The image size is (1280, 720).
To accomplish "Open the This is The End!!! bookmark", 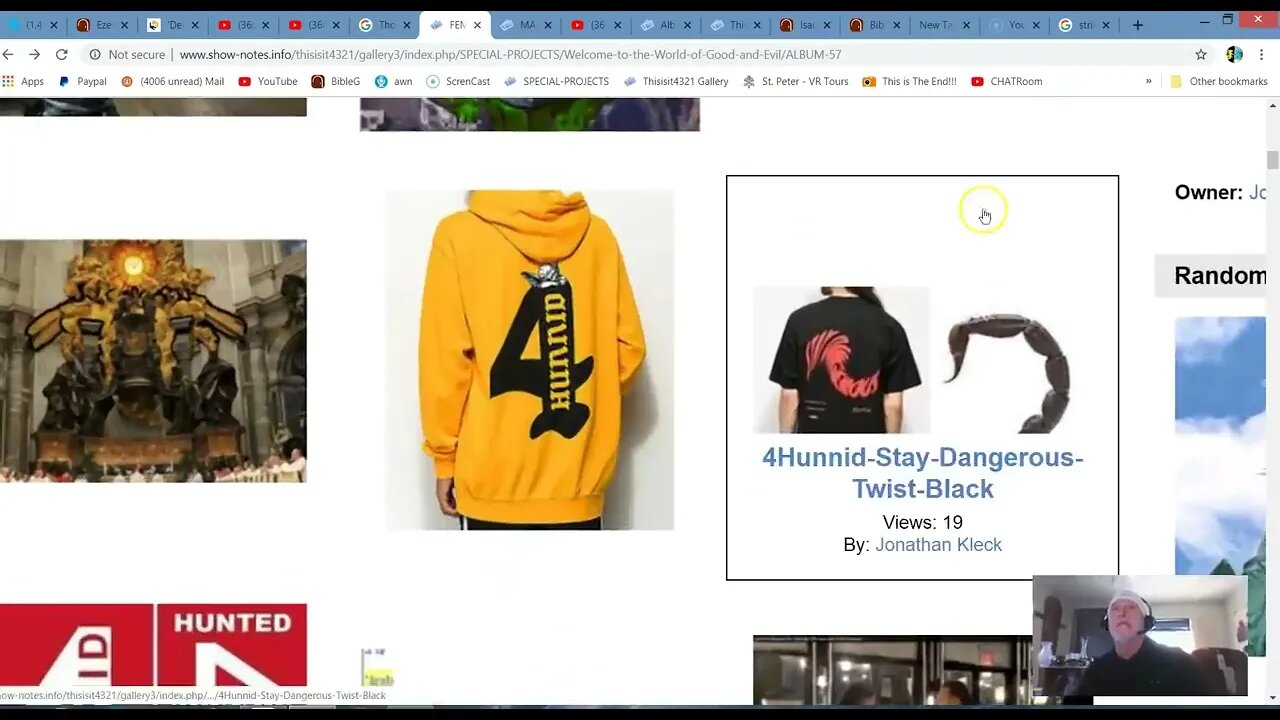I will [910, 81].
